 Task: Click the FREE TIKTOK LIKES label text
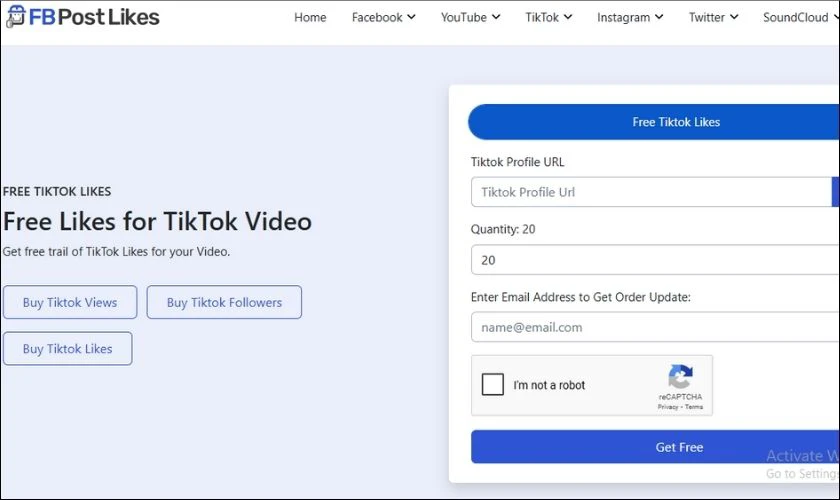(x=57, y=191)
